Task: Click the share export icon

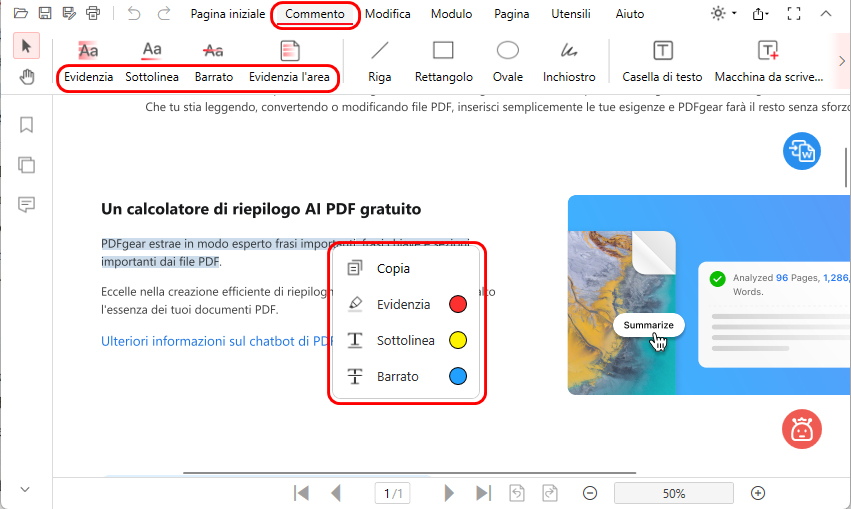Action: (760, 14)
